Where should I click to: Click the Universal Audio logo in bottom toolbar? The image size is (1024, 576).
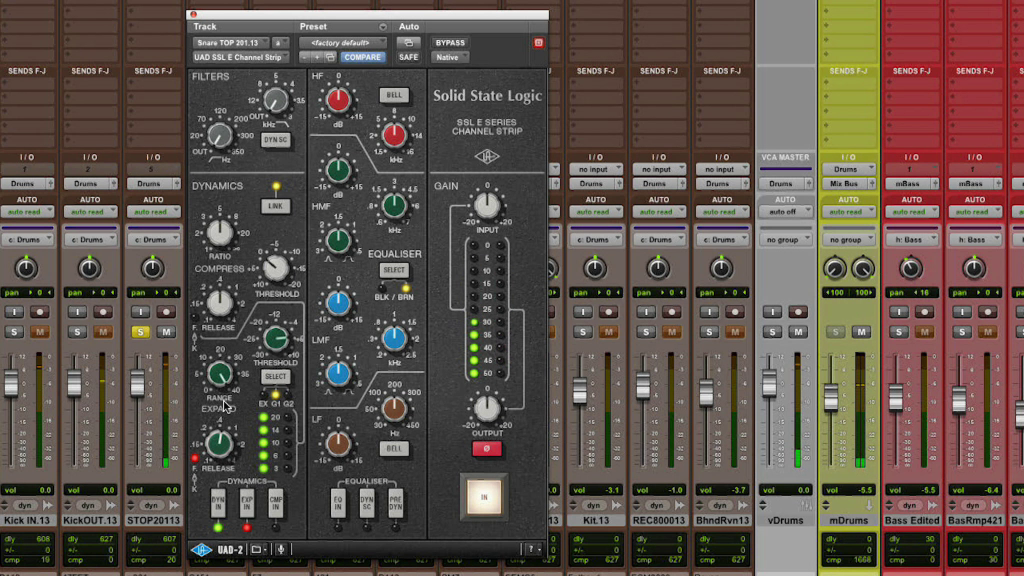pyautogui.click(x=201, y=549)
